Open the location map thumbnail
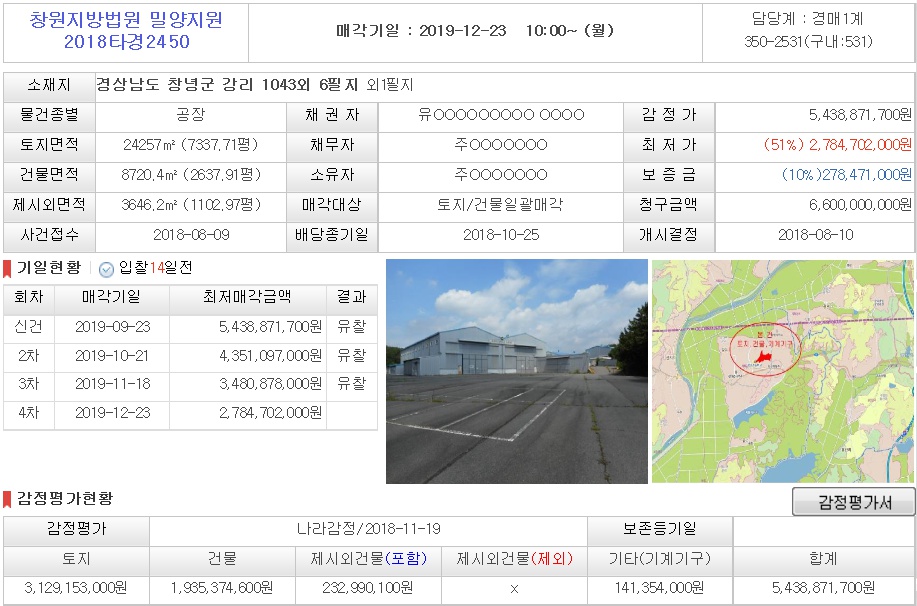The height and width of the screenshot is (606, 917). click(782, 371)
